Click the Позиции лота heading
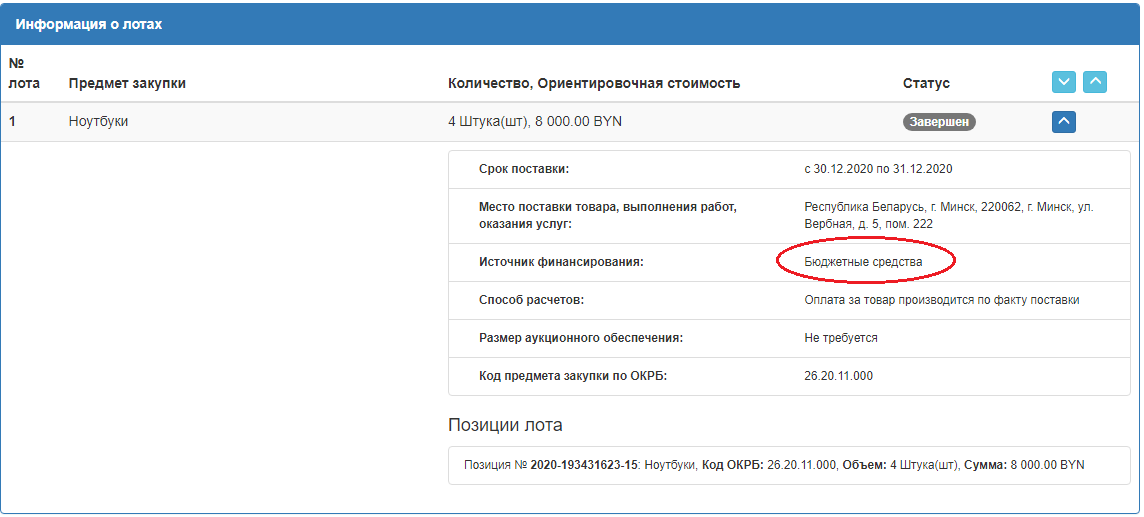Image resolution: width=1144 pixels, height=517 pixels. tap(505, 425)
